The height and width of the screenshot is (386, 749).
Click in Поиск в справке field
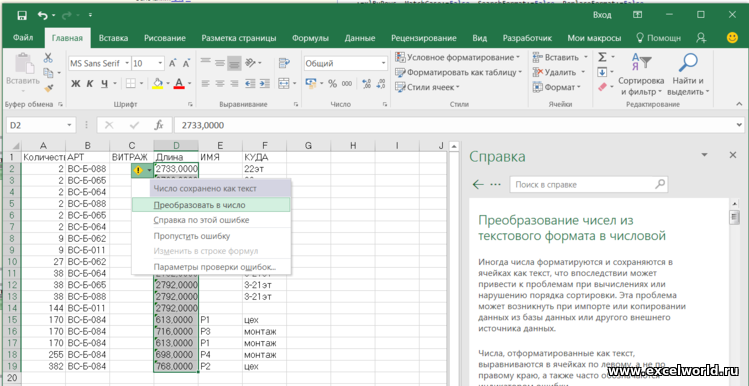pos(588,184)
